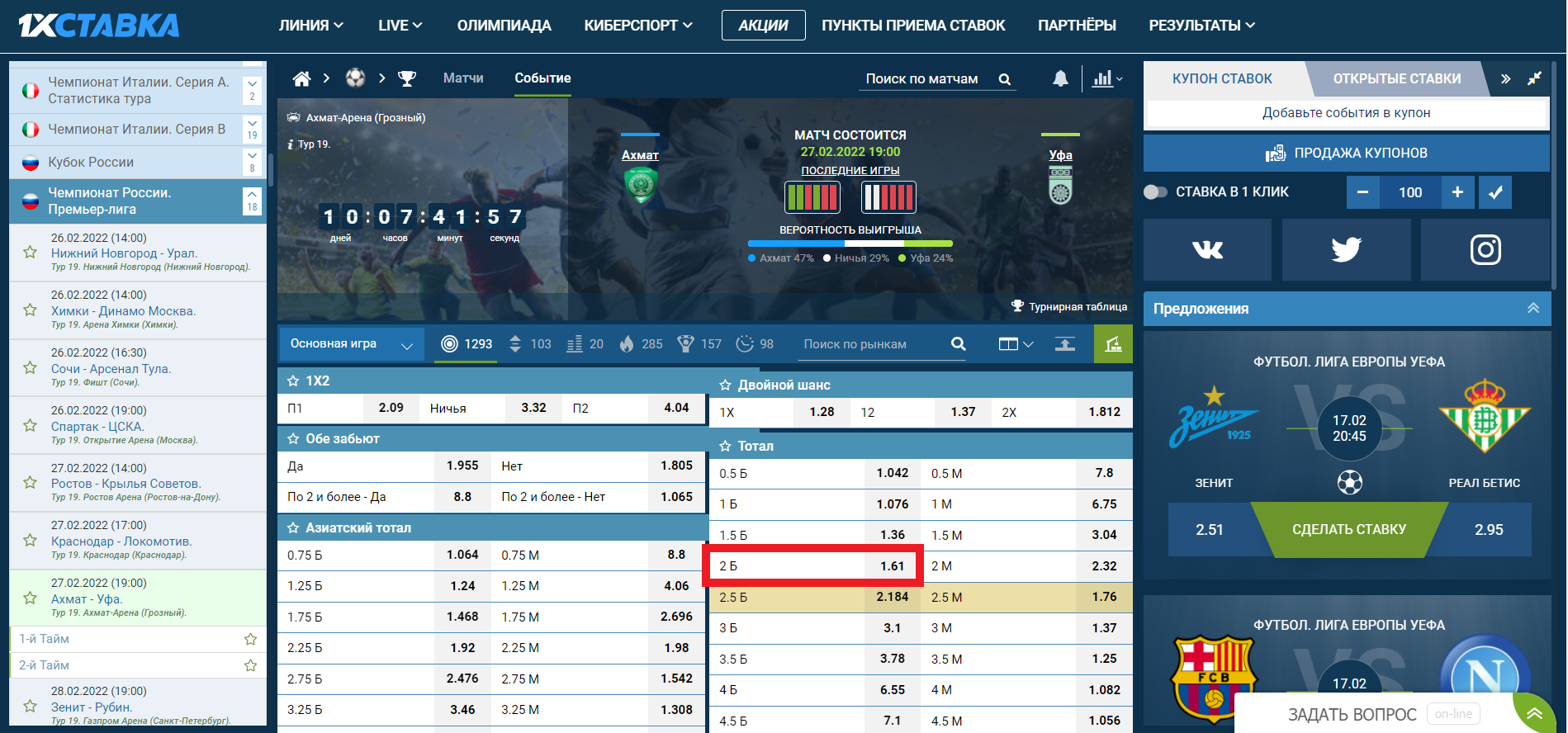Click Сделать ставку on Зенит match
Screen dimensions: 1568x733
click(x=1349, y=529)
